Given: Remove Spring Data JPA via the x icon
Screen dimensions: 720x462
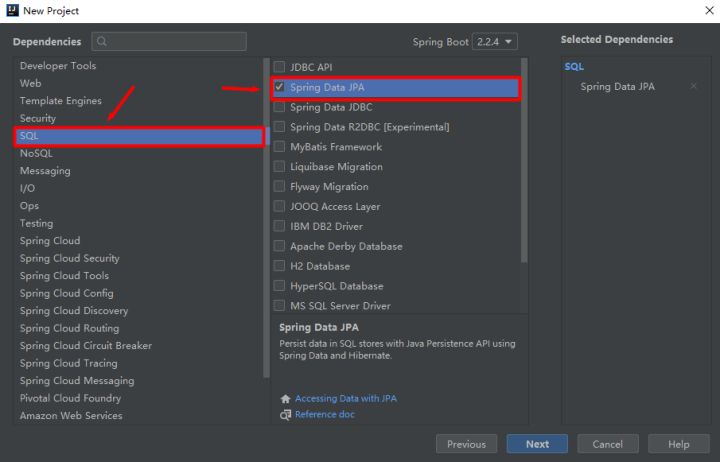Looking at the screenshot, I should [694, 87].
